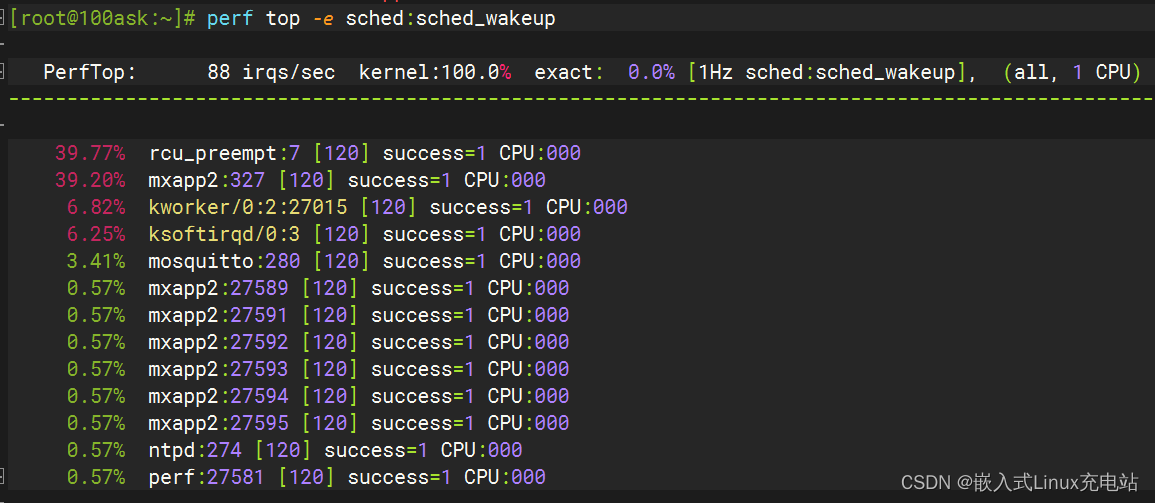Click the "mxapp2:27593" row entry
This screenshot has height=503, width=1155.
click(x=218, y=368)
